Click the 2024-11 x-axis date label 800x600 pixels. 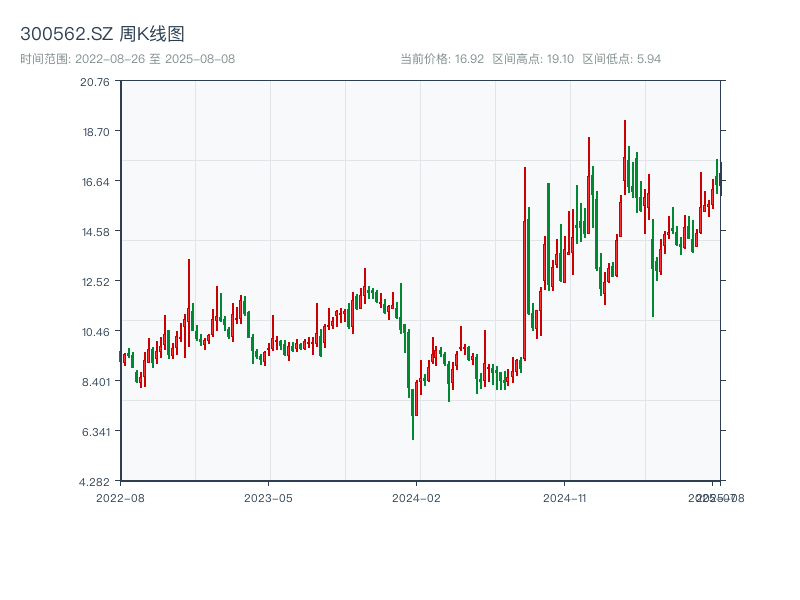pyautogui.click(x=565, y=497)
